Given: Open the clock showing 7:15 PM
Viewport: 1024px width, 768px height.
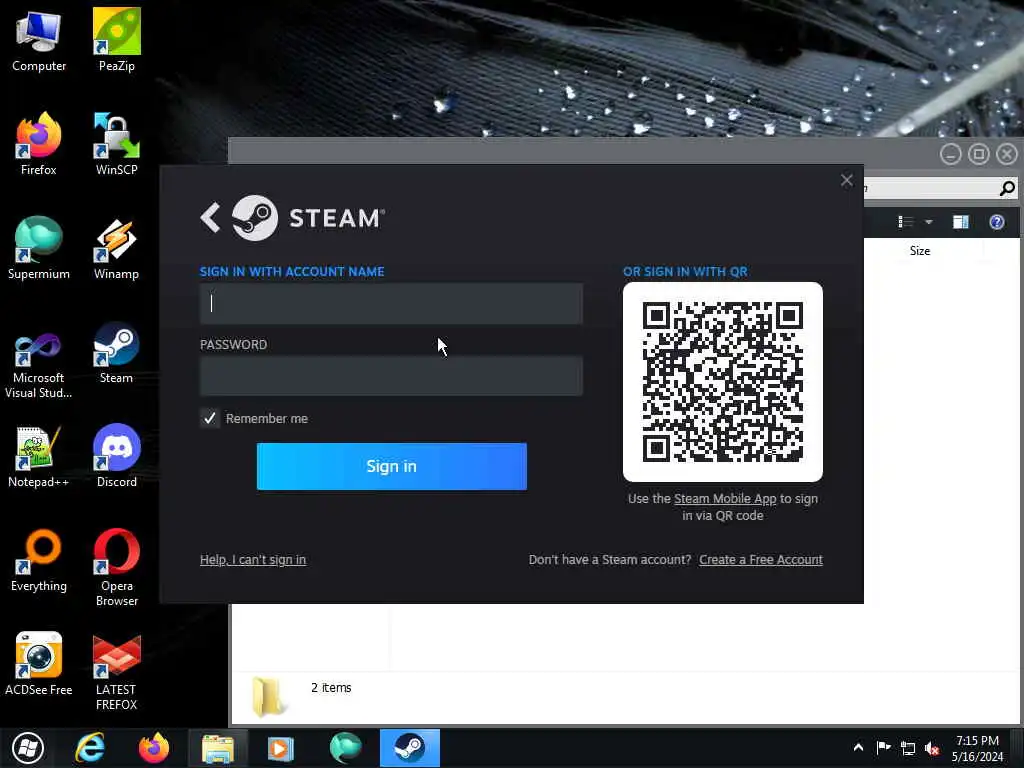Looking at the screenshot, I should point(977,748).
